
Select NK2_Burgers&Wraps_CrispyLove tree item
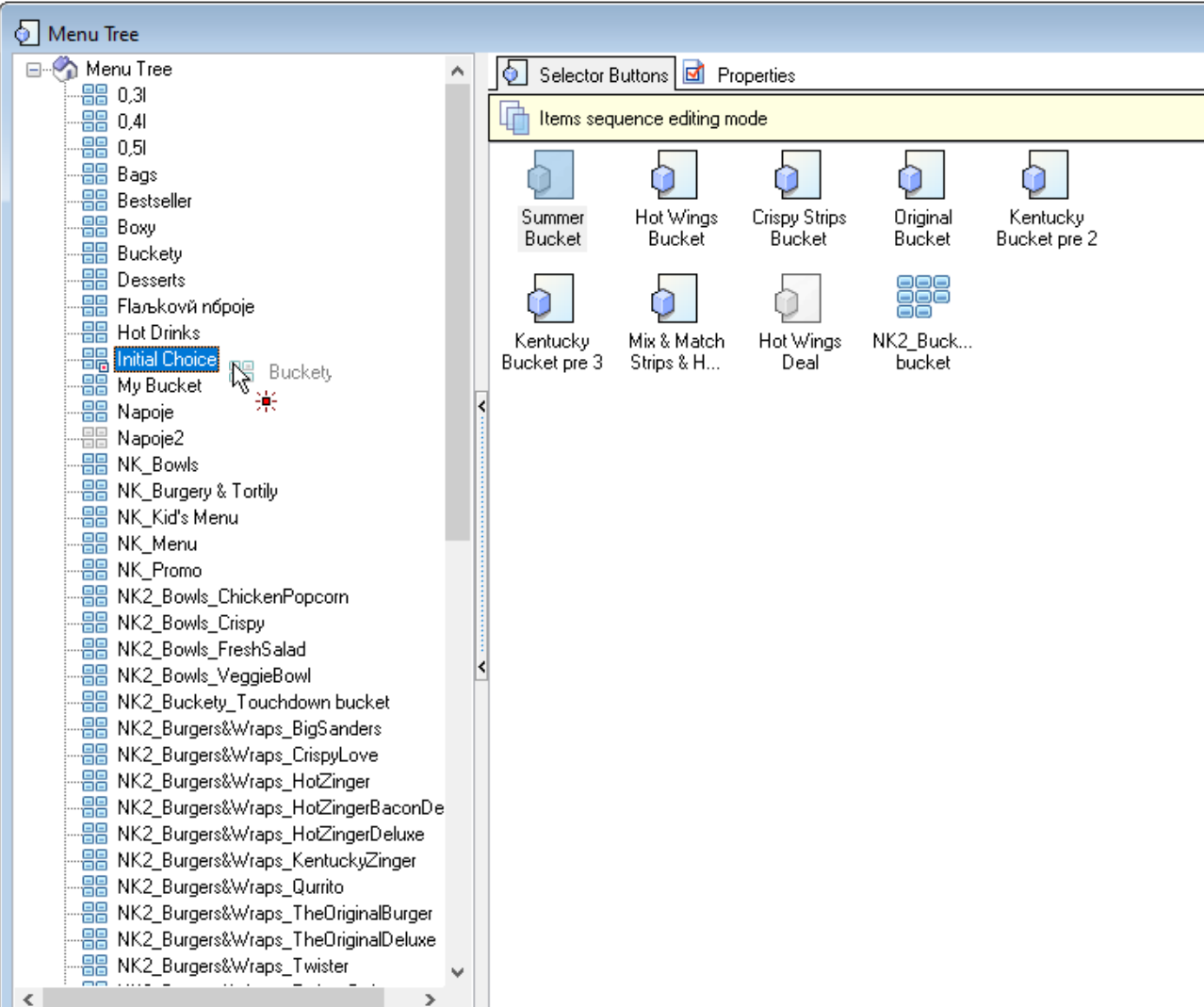247,755
